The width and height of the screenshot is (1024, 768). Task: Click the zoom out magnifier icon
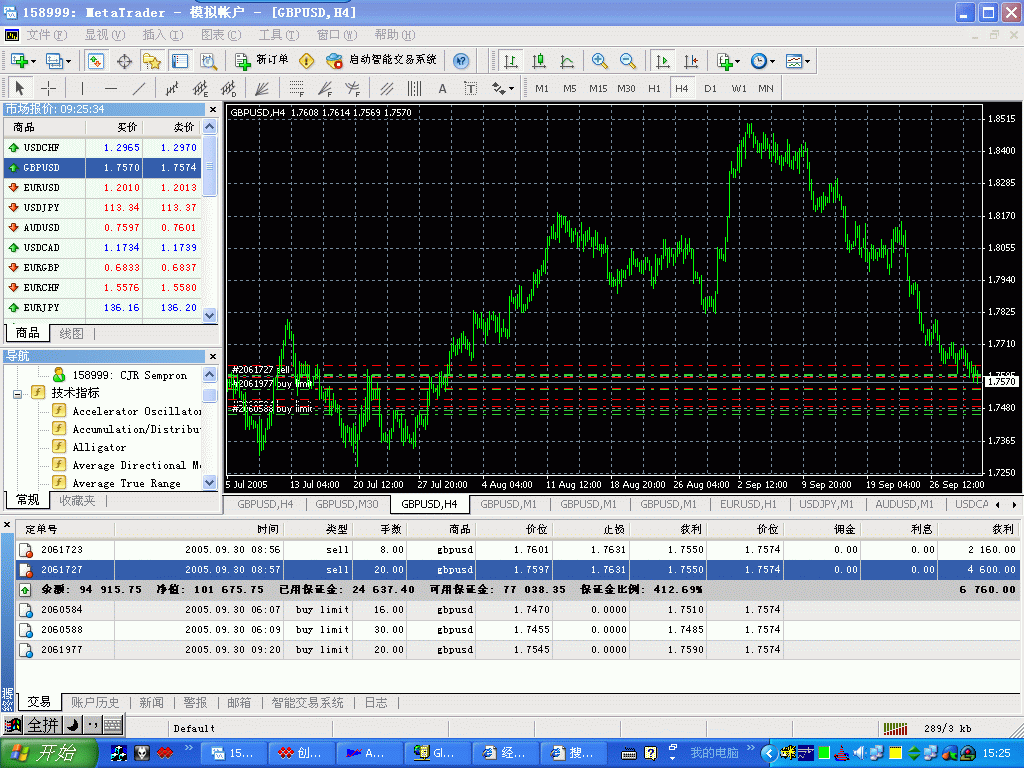pyautogui.click(x=627, y=61)
